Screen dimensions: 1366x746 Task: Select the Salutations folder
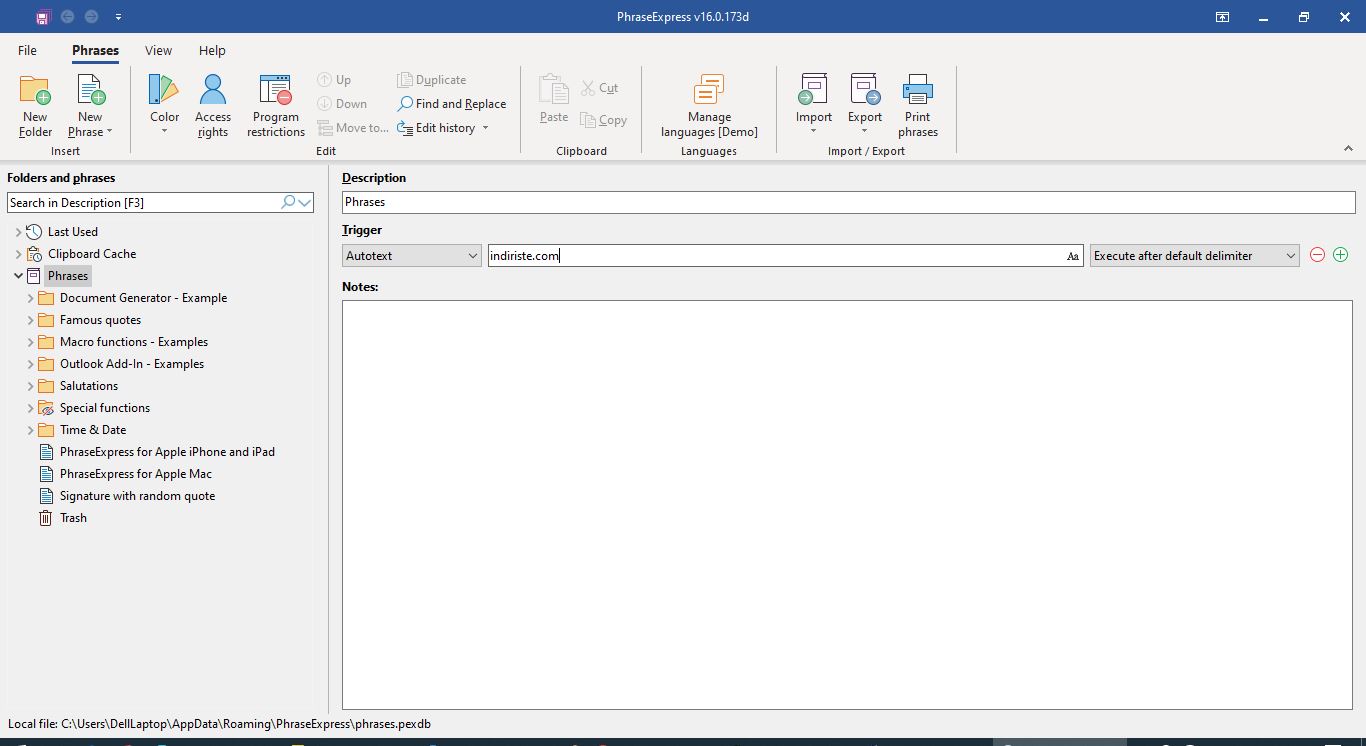pyautogui.click(x=89, y=386)
